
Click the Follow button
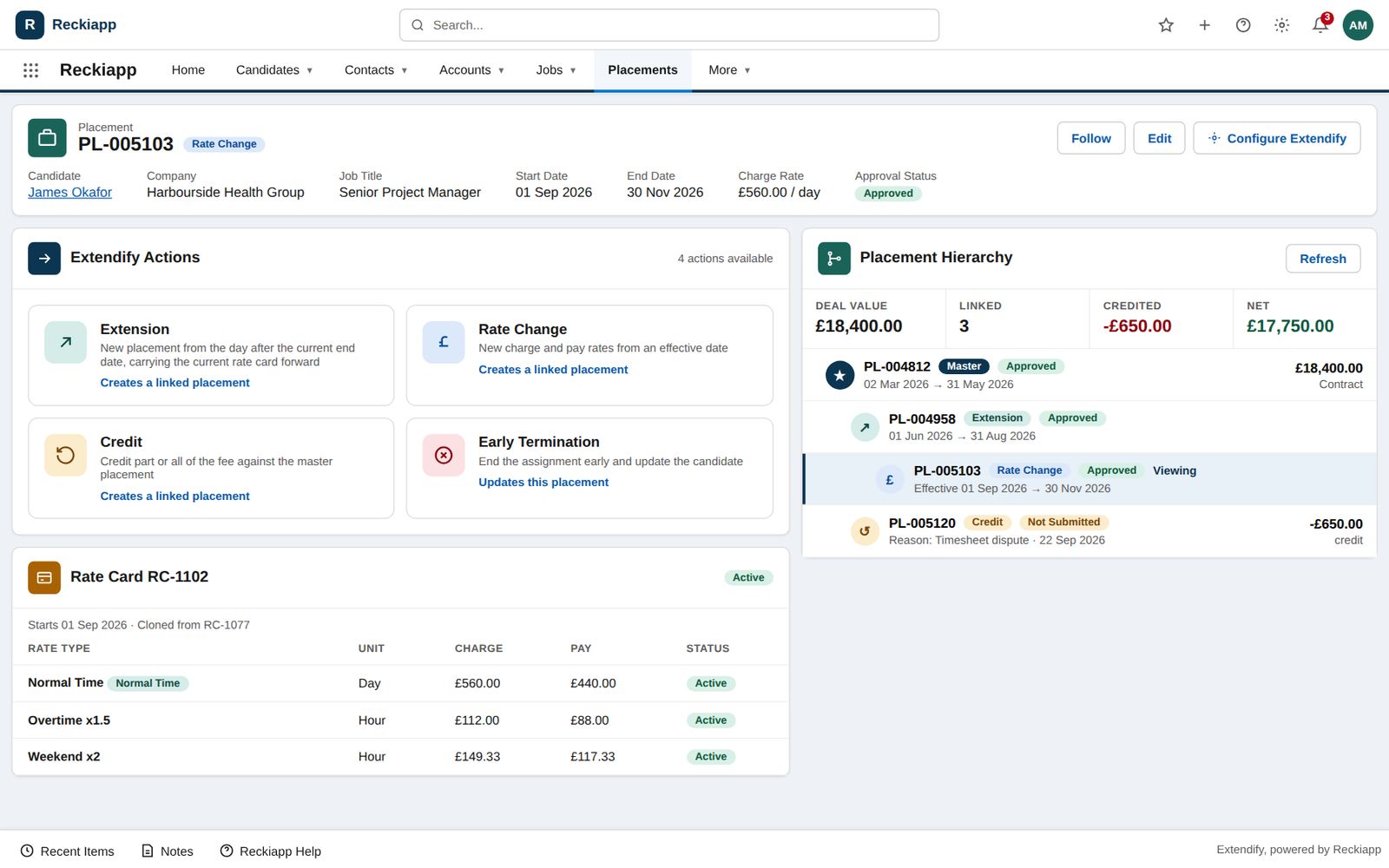click(x=1091, y=138)
